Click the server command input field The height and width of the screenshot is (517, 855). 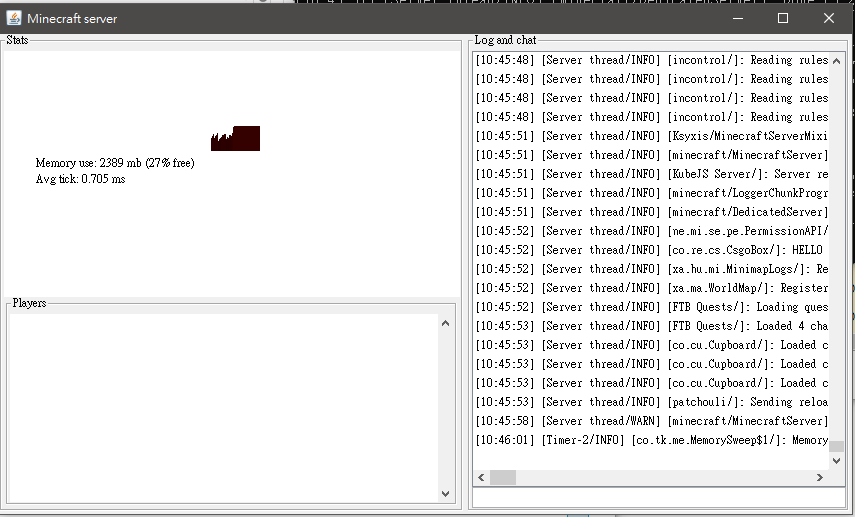[x=659, y=498]
